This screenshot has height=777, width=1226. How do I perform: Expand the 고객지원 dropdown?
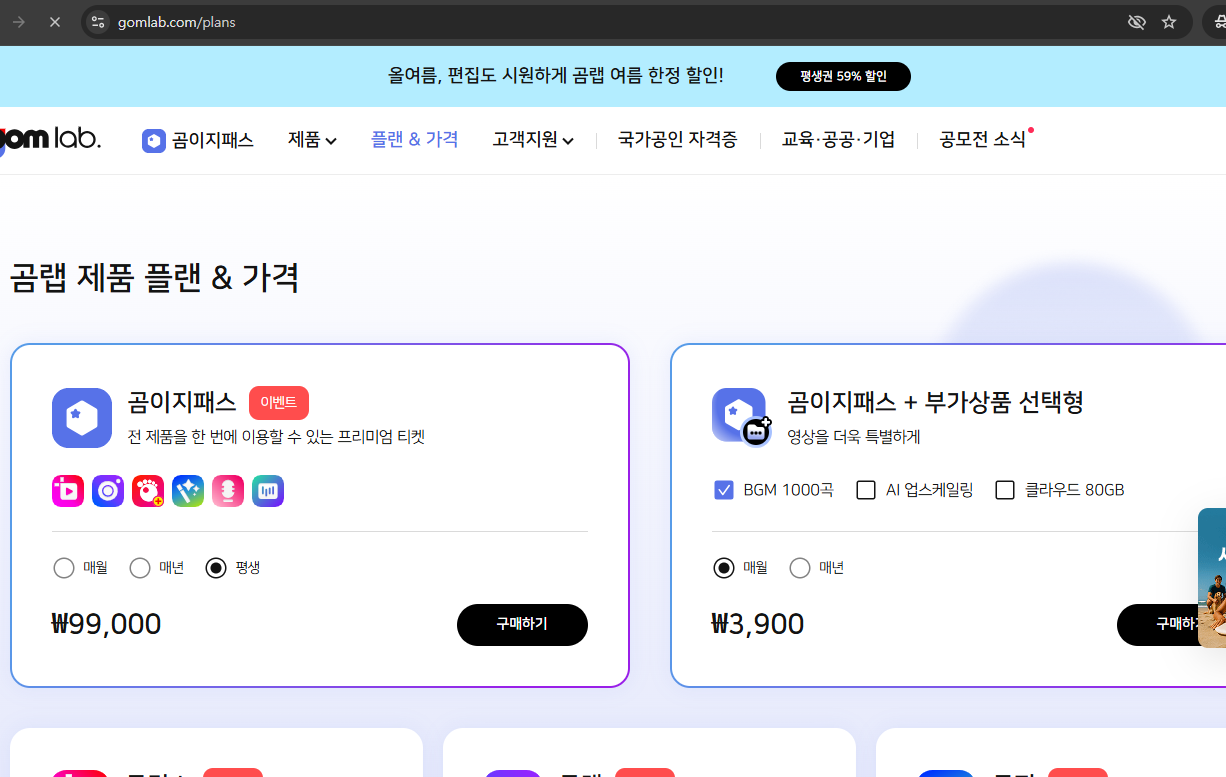coord(533,140)
